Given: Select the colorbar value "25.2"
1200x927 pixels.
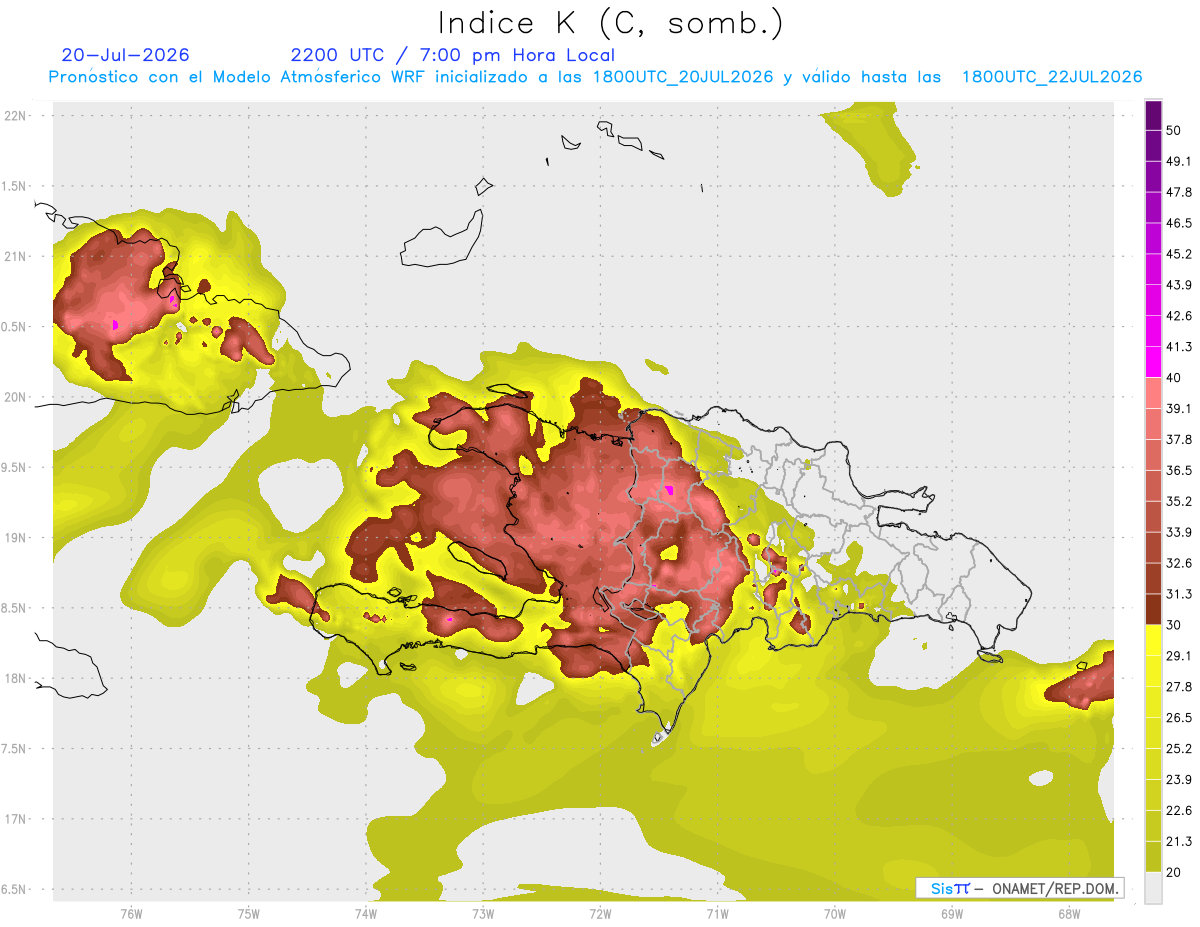Looking at the screenshot, I should pyautogui.click(x=1178, y=748).
